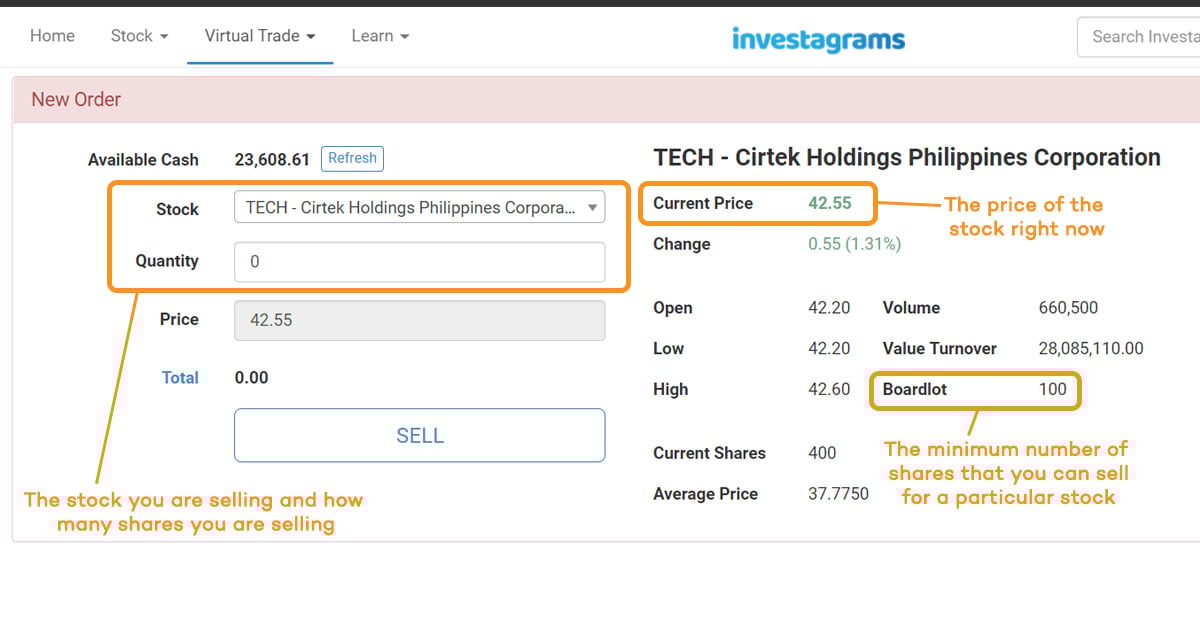Click the Quantity input field
This screenshot has height=630, width=1200.
419,261
